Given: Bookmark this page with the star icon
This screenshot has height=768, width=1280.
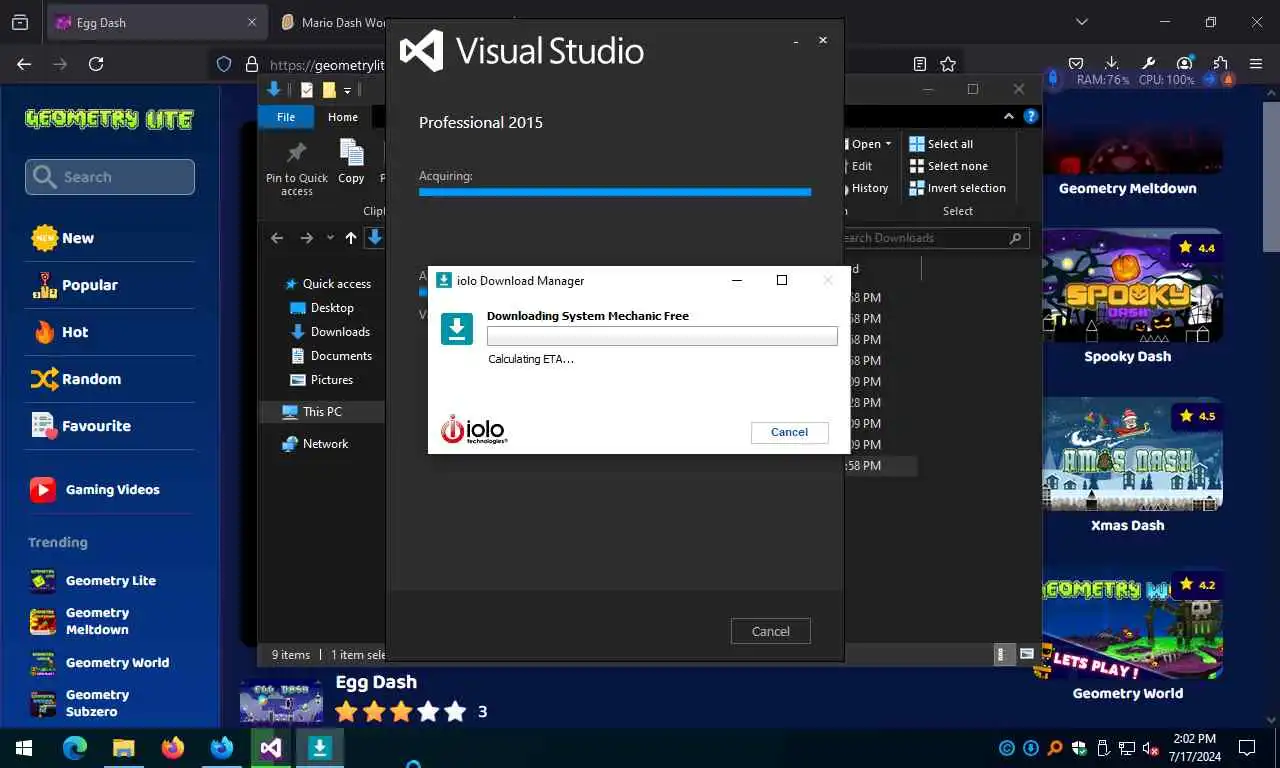Looking at the screenshot, I should [x=948, y=64].
